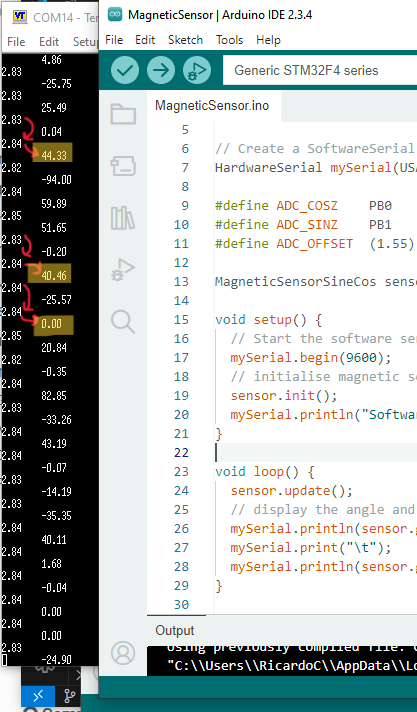Click line number 23 in the gutter
This screenshot has width=417, height=712.
[181, 471]
